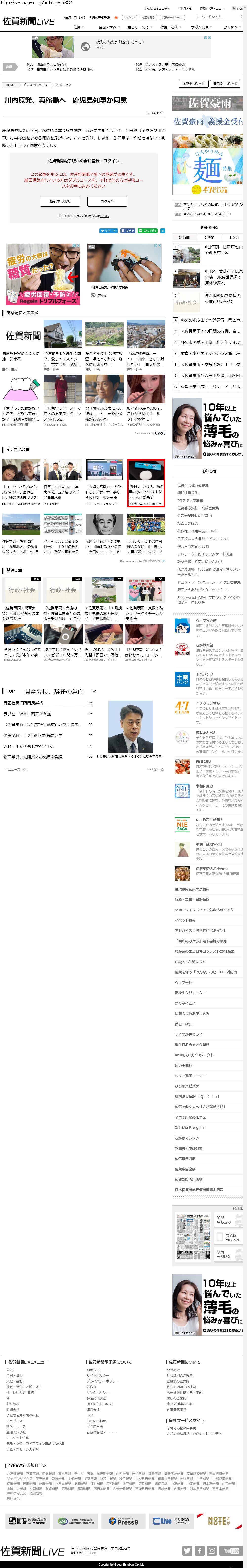The height and width of the screenshot is (1568, 247).
Task: Click the 佐賀新聞LiVE logo in the header
Action: 29,21
